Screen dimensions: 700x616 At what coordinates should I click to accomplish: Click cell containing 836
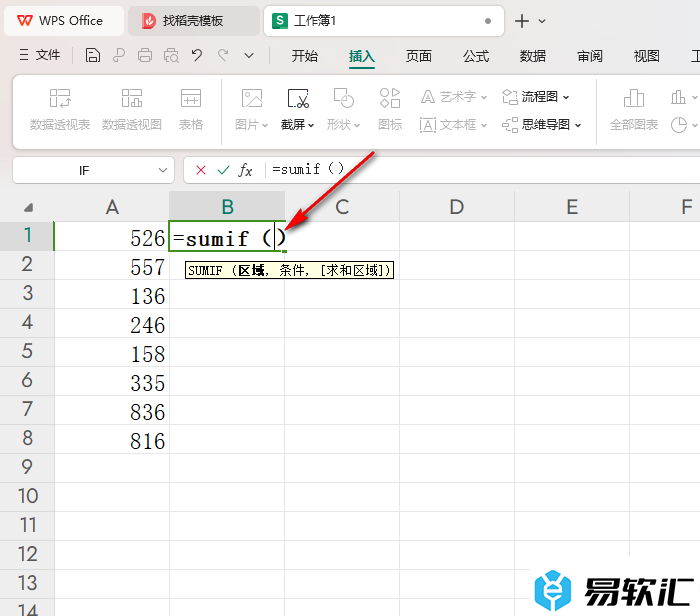[112, 410]
